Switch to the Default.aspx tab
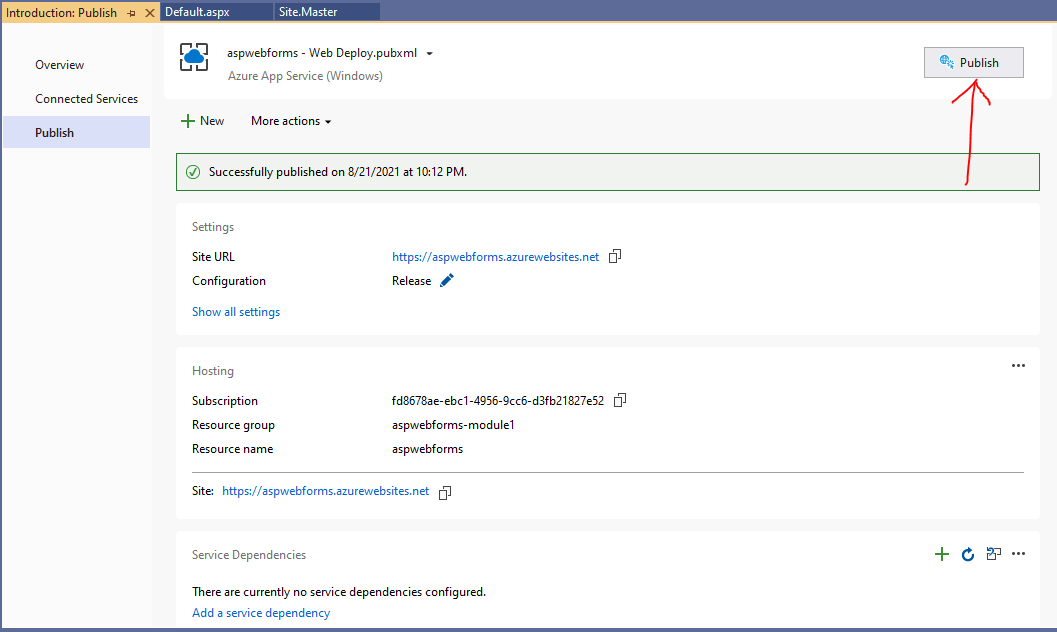This screenshot has width=1057, height=632. pos(216,11)
